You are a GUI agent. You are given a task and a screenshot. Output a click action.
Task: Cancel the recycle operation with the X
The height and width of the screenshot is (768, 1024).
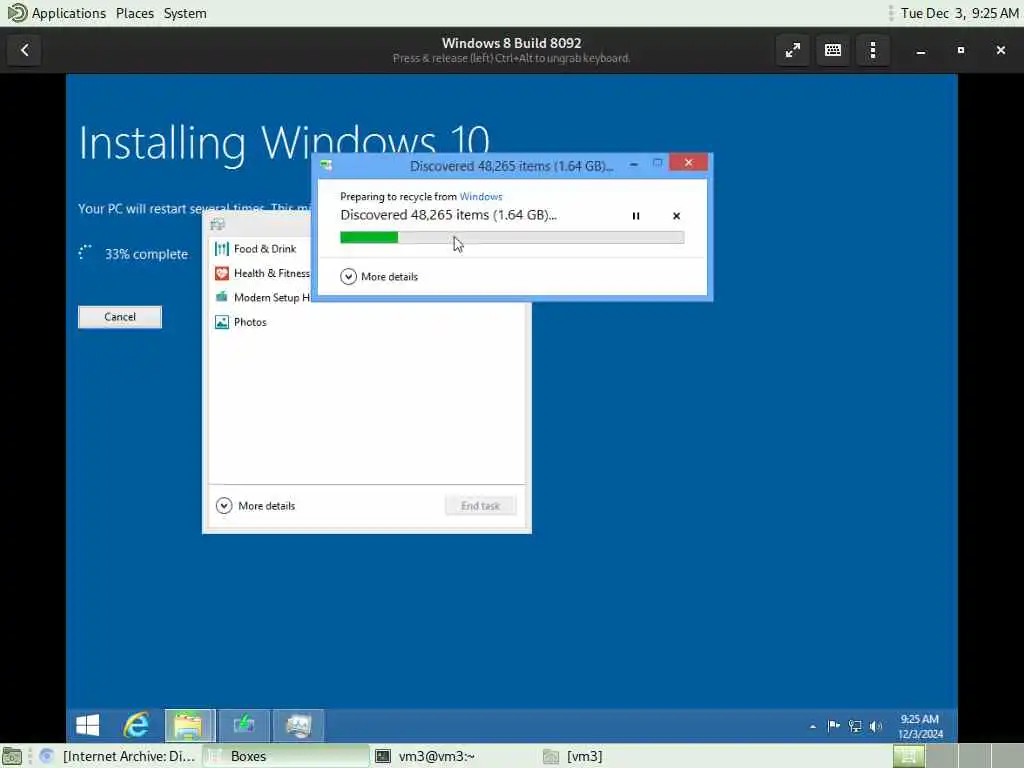coord(676,216)
